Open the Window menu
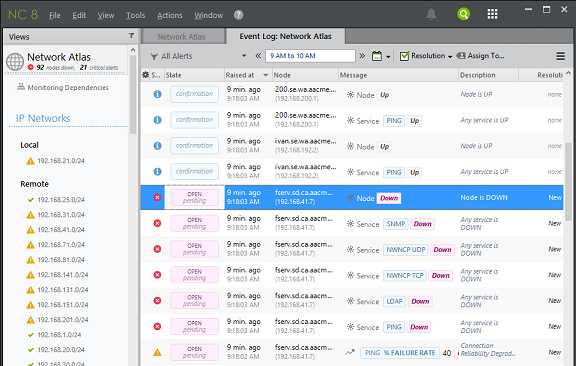Image resolution: width=576 pixels, height=366 pixels. click(x=209, y=15)
